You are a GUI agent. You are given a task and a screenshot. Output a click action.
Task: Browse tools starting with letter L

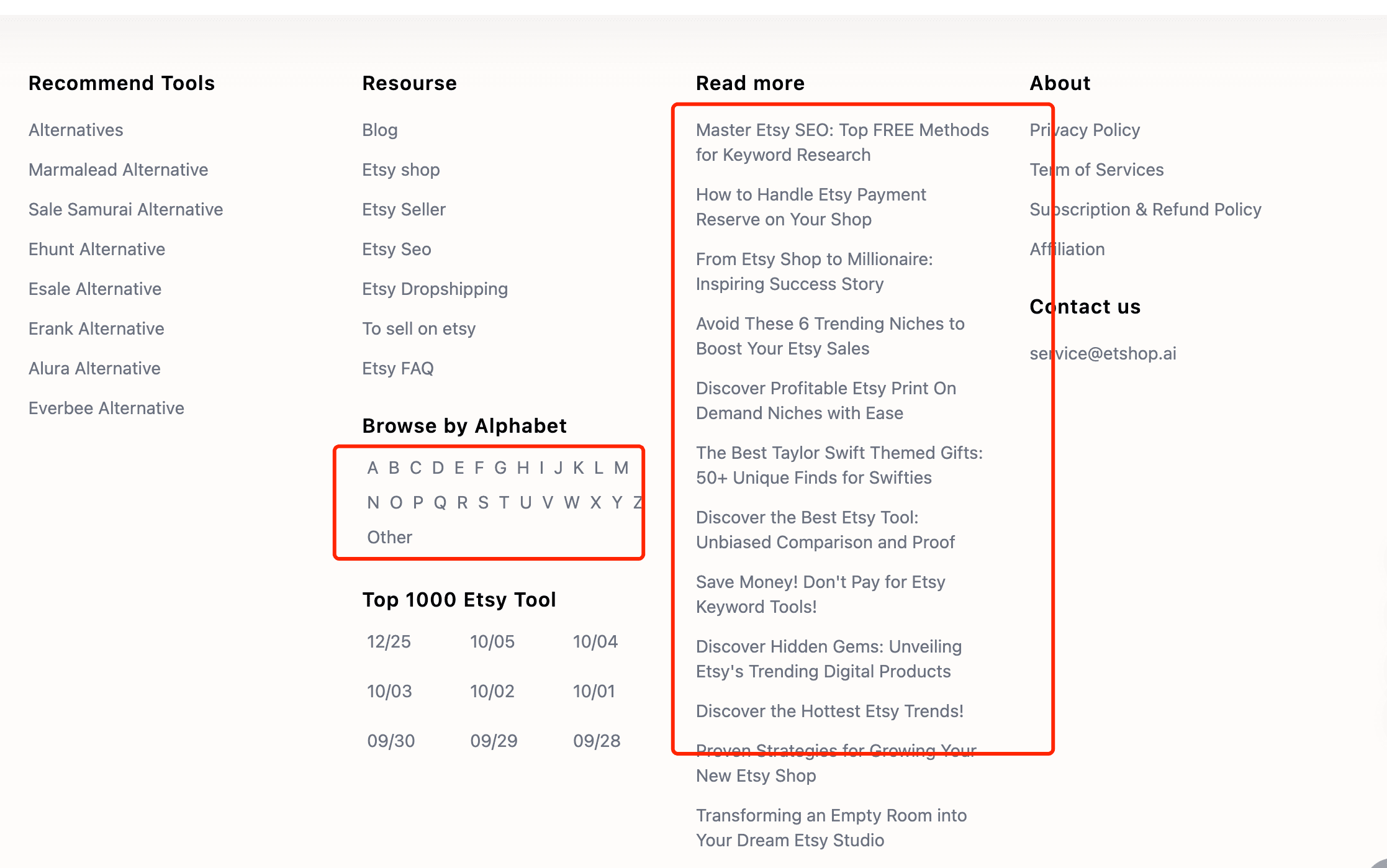point(599,468)
